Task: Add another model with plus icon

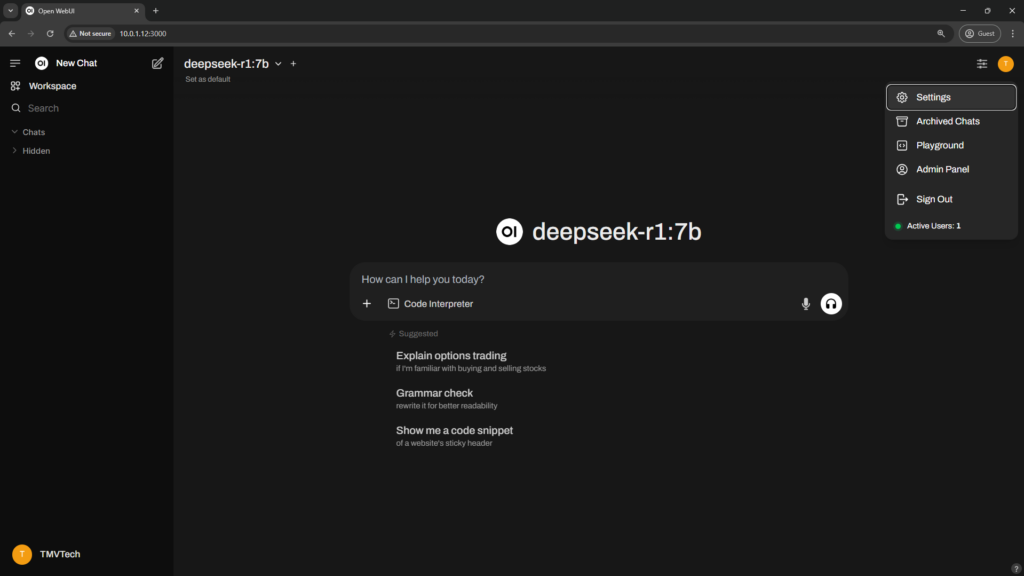Action: (293, 64)
